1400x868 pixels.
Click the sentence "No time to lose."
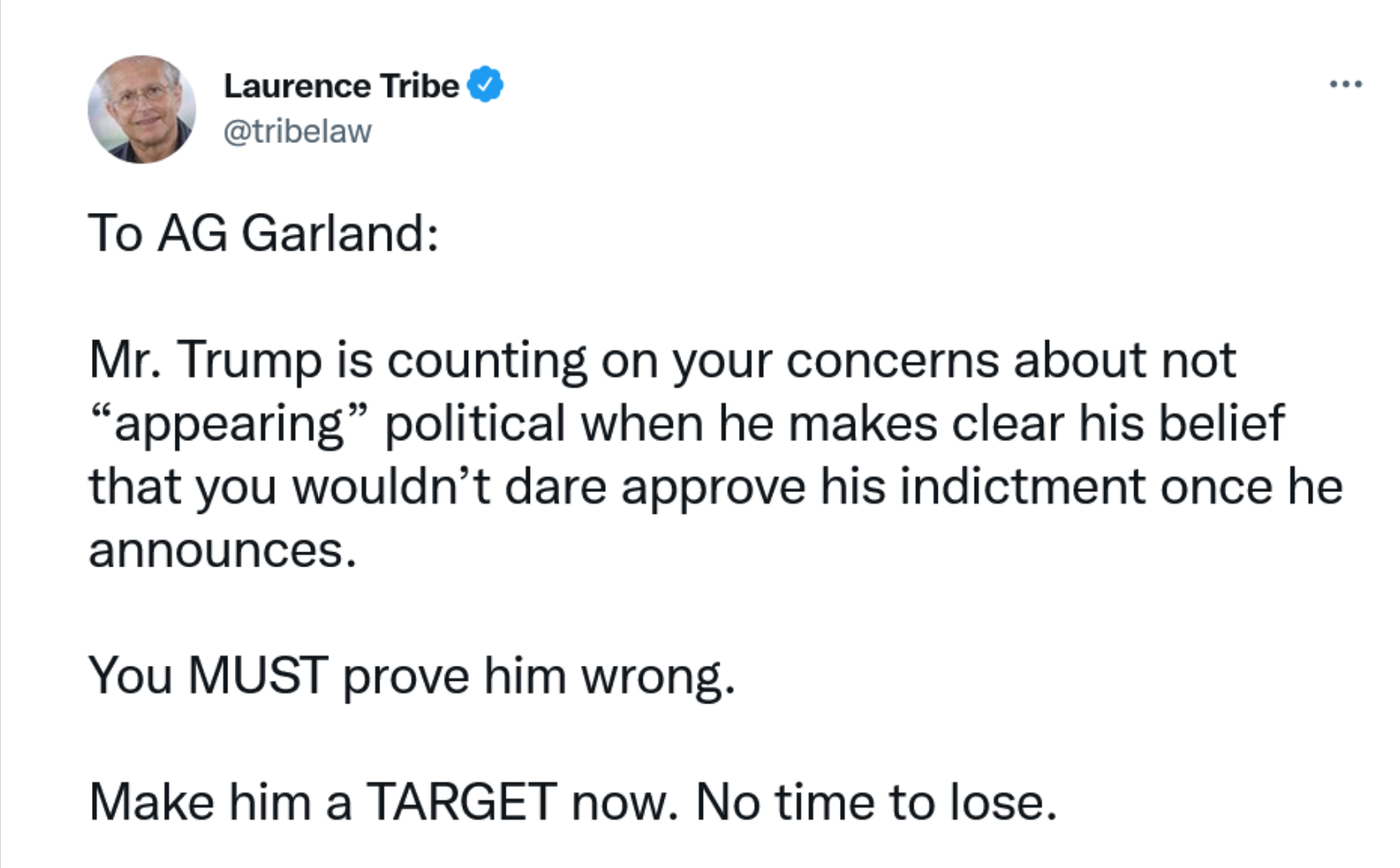tap(876, 802)
